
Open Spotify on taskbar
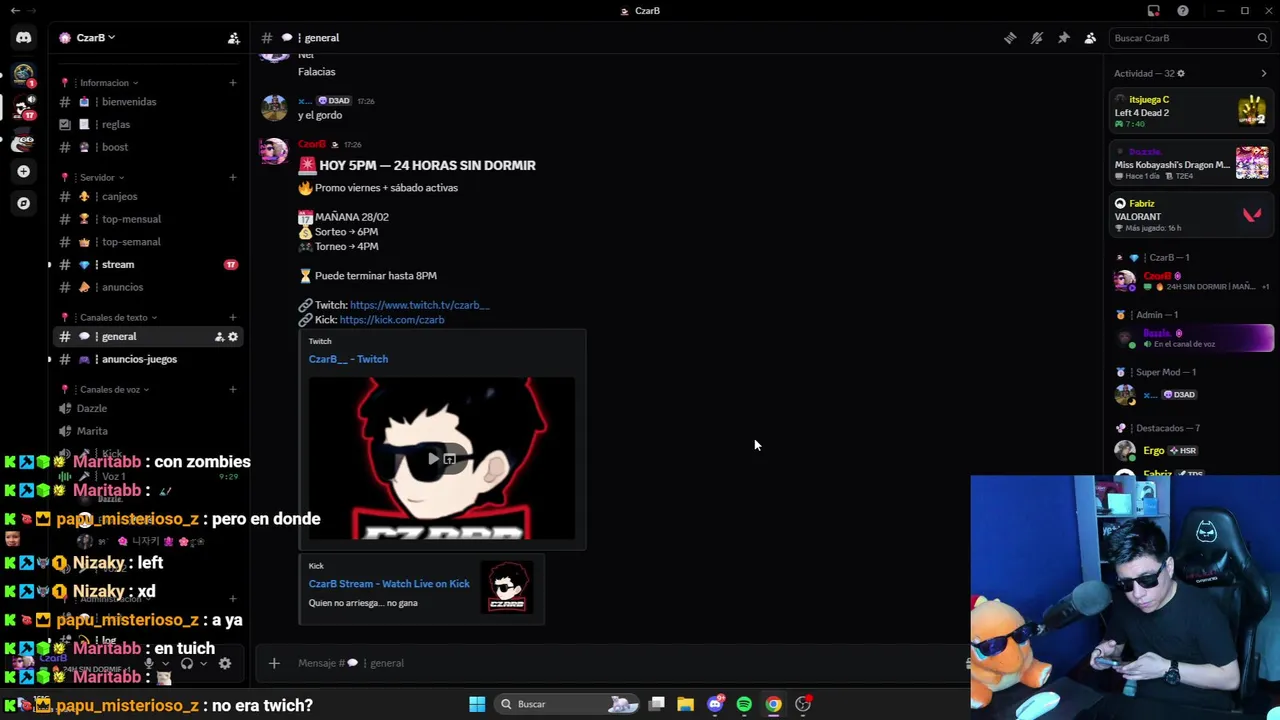tap(744, 704)
